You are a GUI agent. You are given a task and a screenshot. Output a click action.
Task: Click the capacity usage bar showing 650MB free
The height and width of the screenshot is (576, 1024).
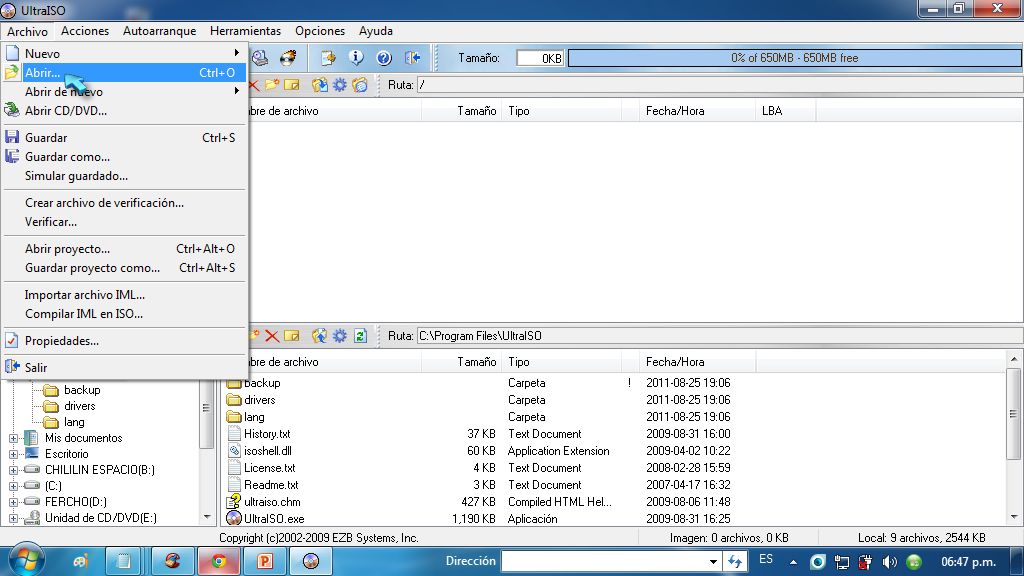(794, 58)
